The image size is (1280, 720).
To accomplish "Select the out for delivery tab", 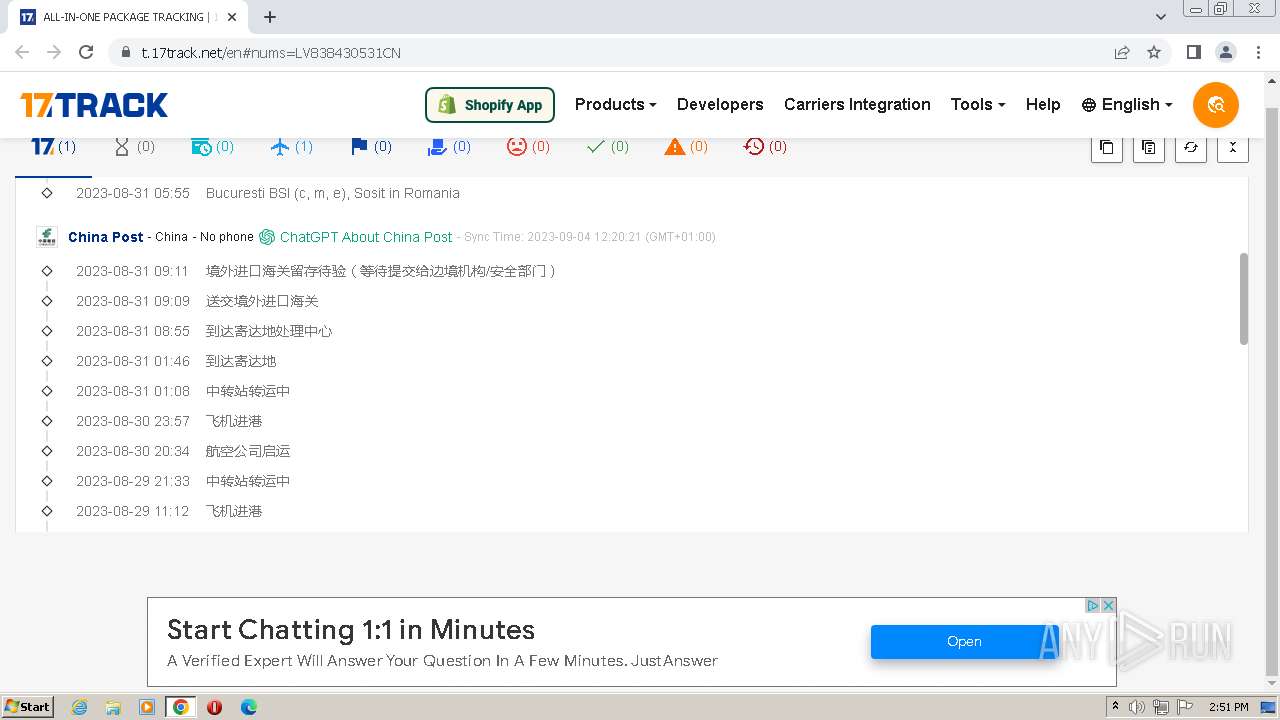I will point(449,147).
